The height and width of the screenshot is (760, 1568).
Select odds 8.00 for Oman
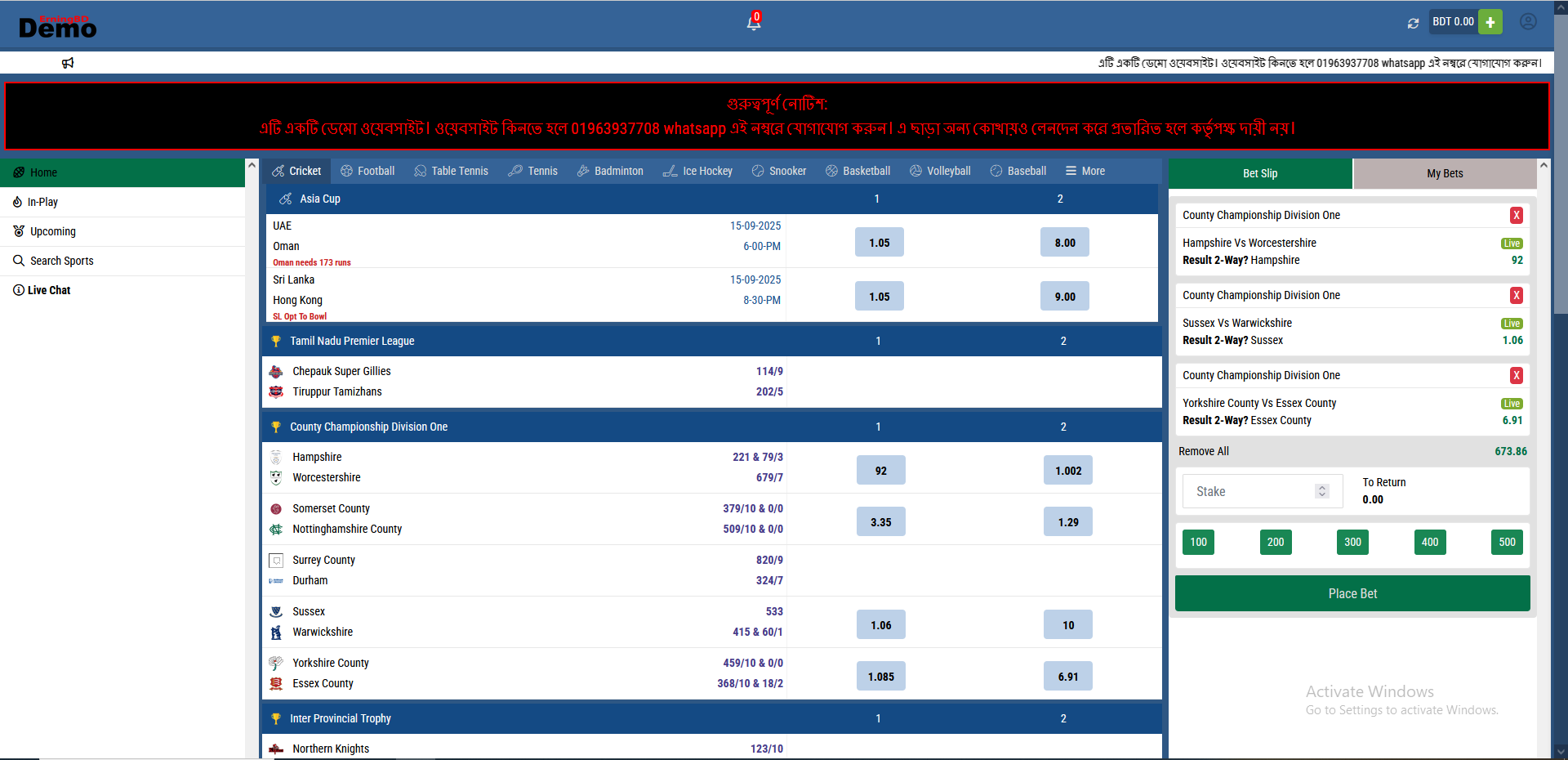(x=1064, y=243)
